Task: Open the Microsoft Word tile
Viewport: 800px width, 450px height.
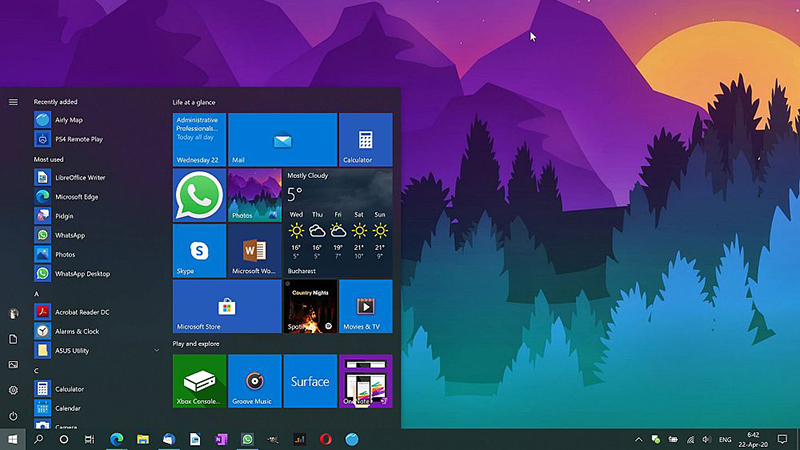Action: pos(255,251)
